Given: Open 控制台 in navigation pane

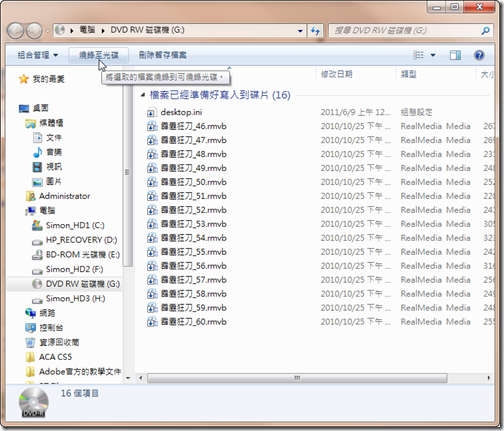Looking at the screenshot, I should 44,328.
